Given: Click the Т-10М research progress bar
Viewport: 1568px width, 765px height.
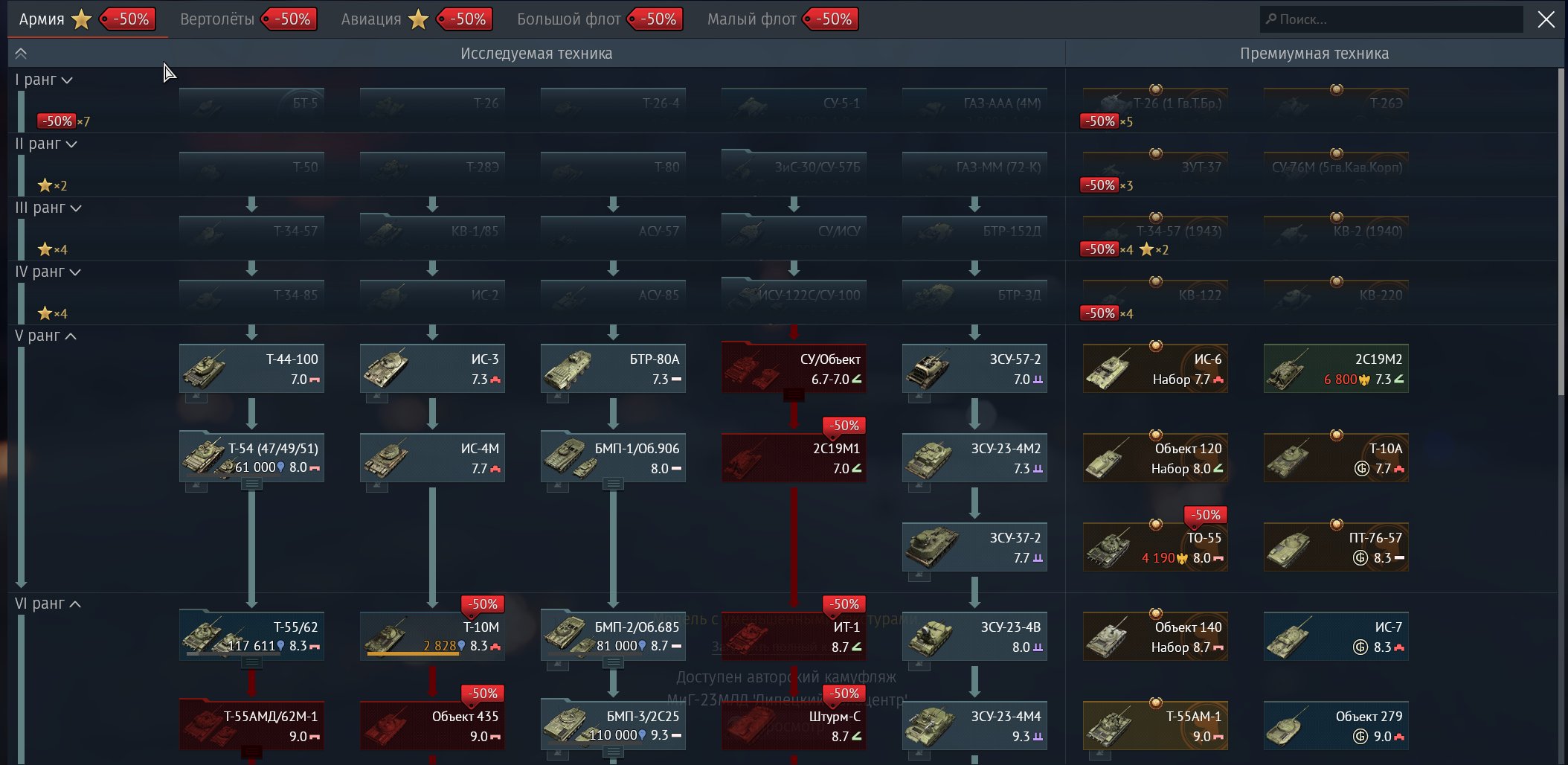Looking at the screenshot, I should [402, 655].
